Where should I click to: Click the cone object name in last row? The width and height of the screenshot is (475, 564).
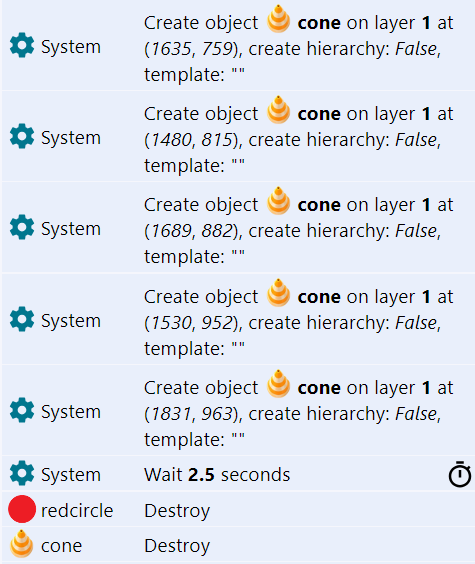(61, 546)
